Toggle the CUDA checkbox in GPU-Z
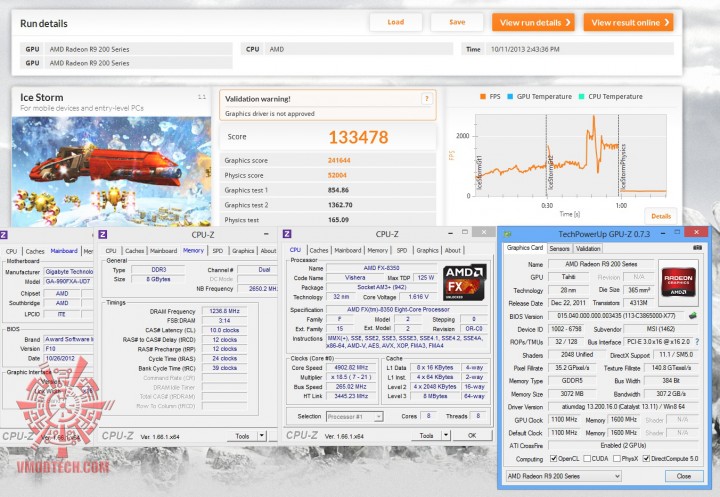Viewport: 720px width, 497px height. (x=587, y=458)
